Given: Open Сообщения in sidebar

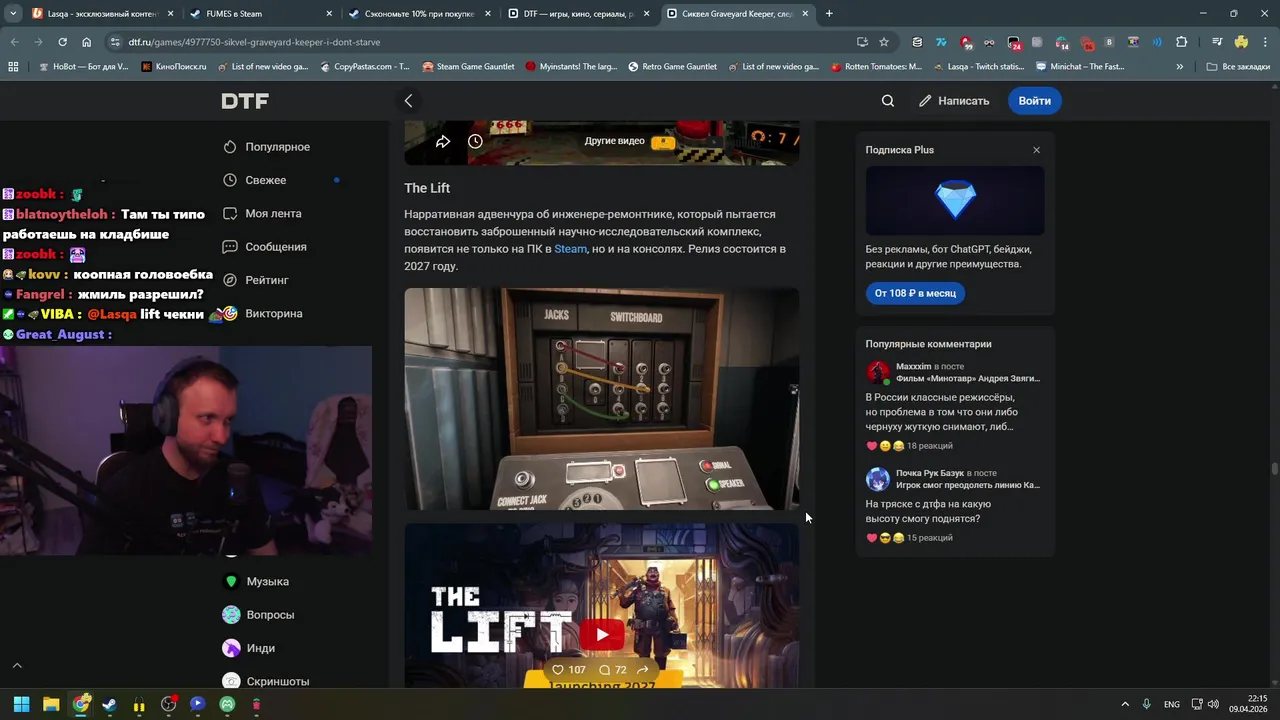Looking at the screenshot, I should [x=265, y=247].
